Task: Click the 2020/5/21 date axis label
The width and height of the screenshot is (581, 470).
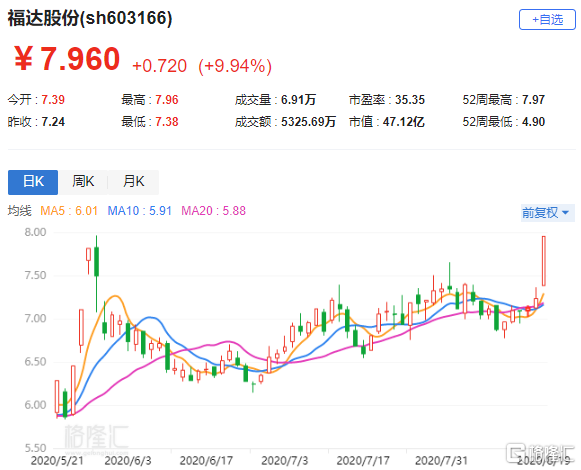Action: (x=57, y=461)
